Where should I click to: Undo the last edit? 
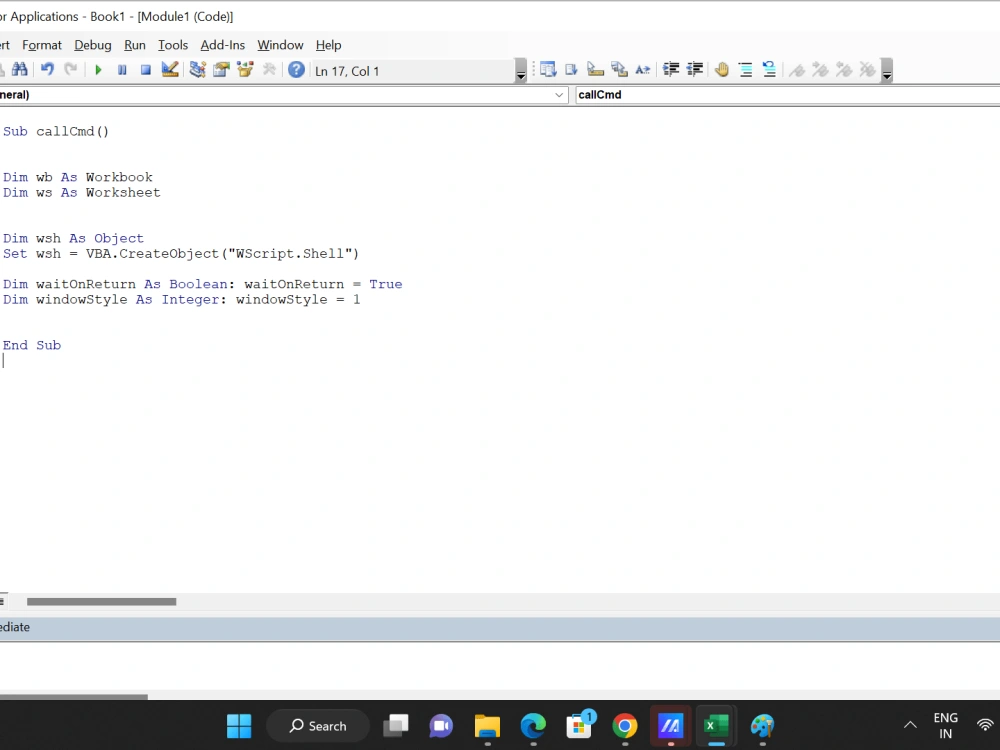point(47,70)
